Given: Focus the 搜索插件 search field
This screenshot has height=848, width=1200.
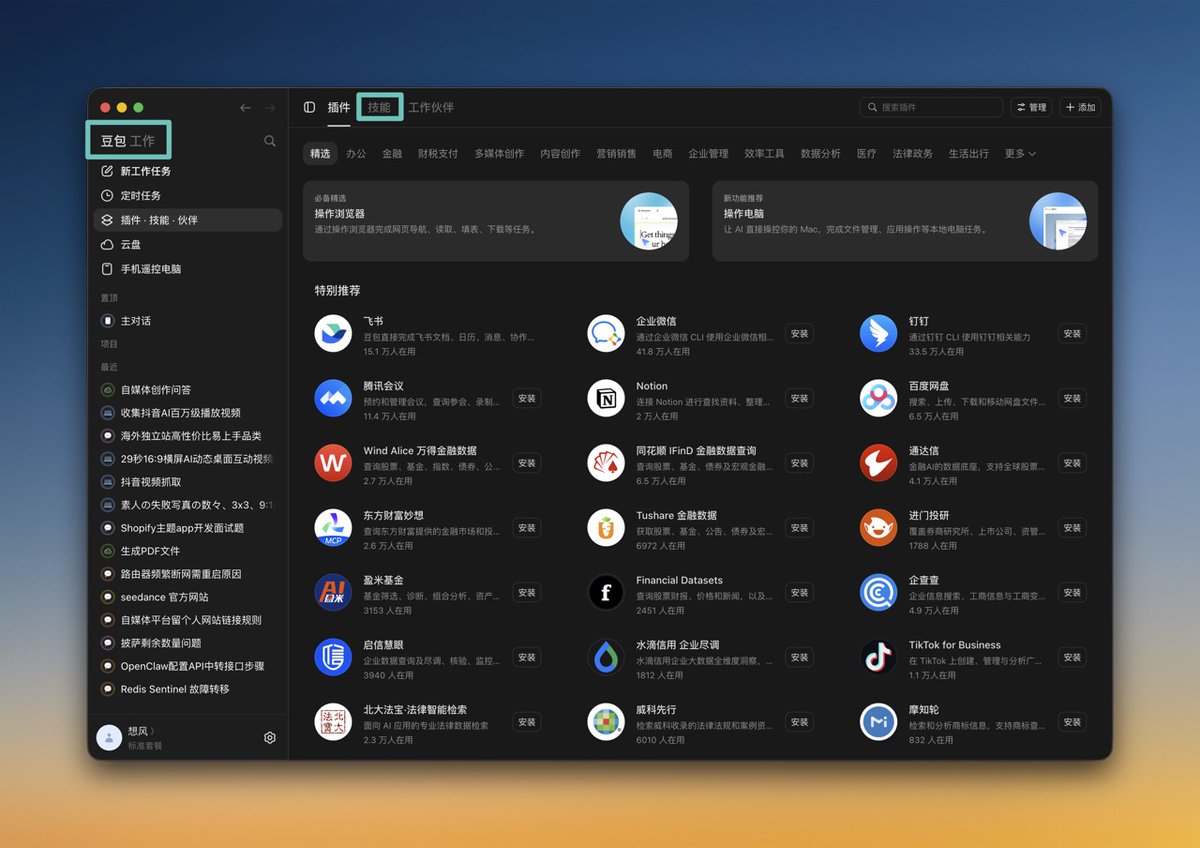Looking at the screenshot, I should (931, 107).
